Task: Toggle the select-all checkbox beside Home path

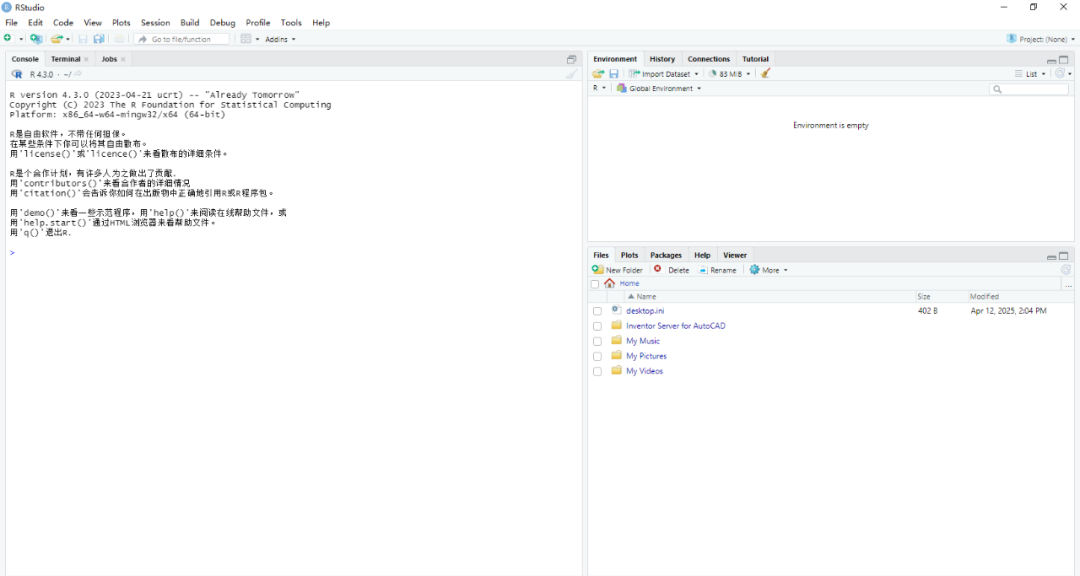Action: click(595, 284)
